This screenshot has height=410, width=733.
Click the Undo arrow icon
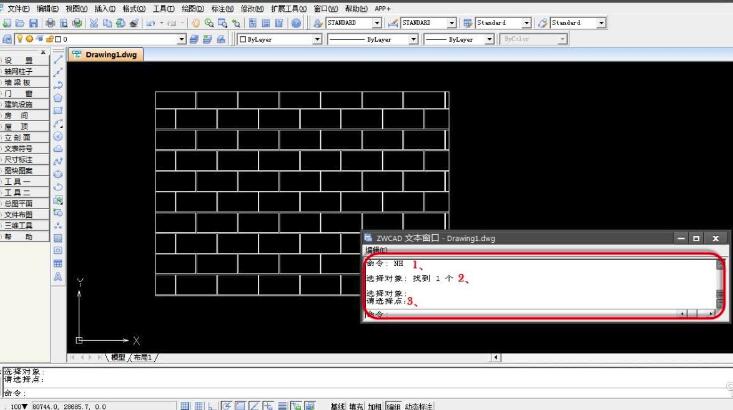(150, 22)
